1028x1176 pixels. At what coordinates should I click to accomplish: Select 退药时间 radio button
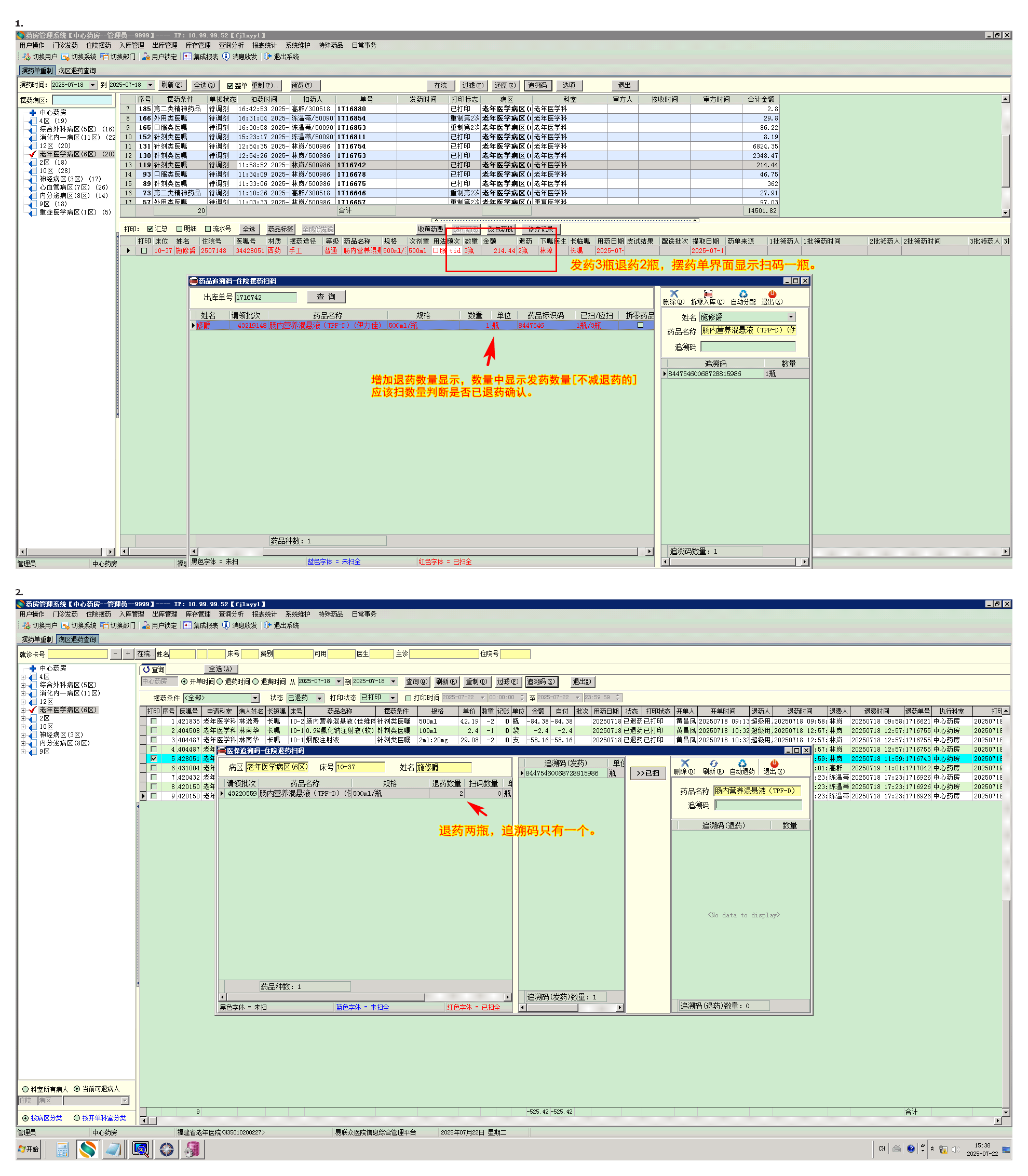pyautogui.click(x=220, y=682)
